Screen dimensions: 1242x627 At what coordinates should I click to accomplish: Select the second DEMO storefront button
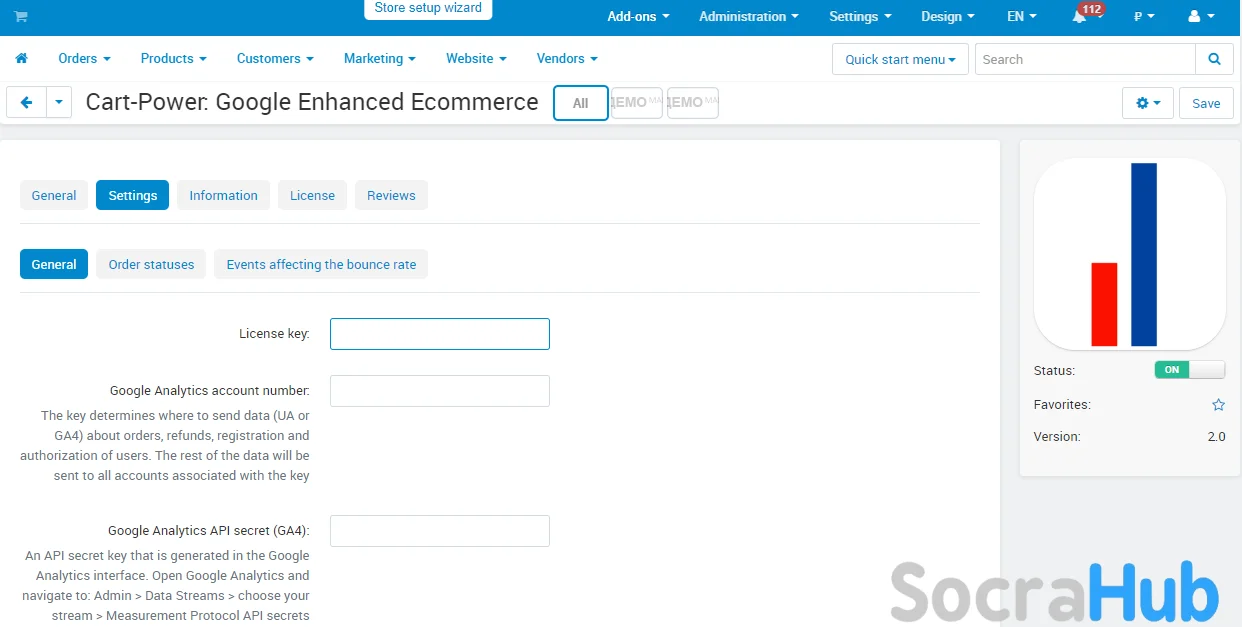pos(693,103)
